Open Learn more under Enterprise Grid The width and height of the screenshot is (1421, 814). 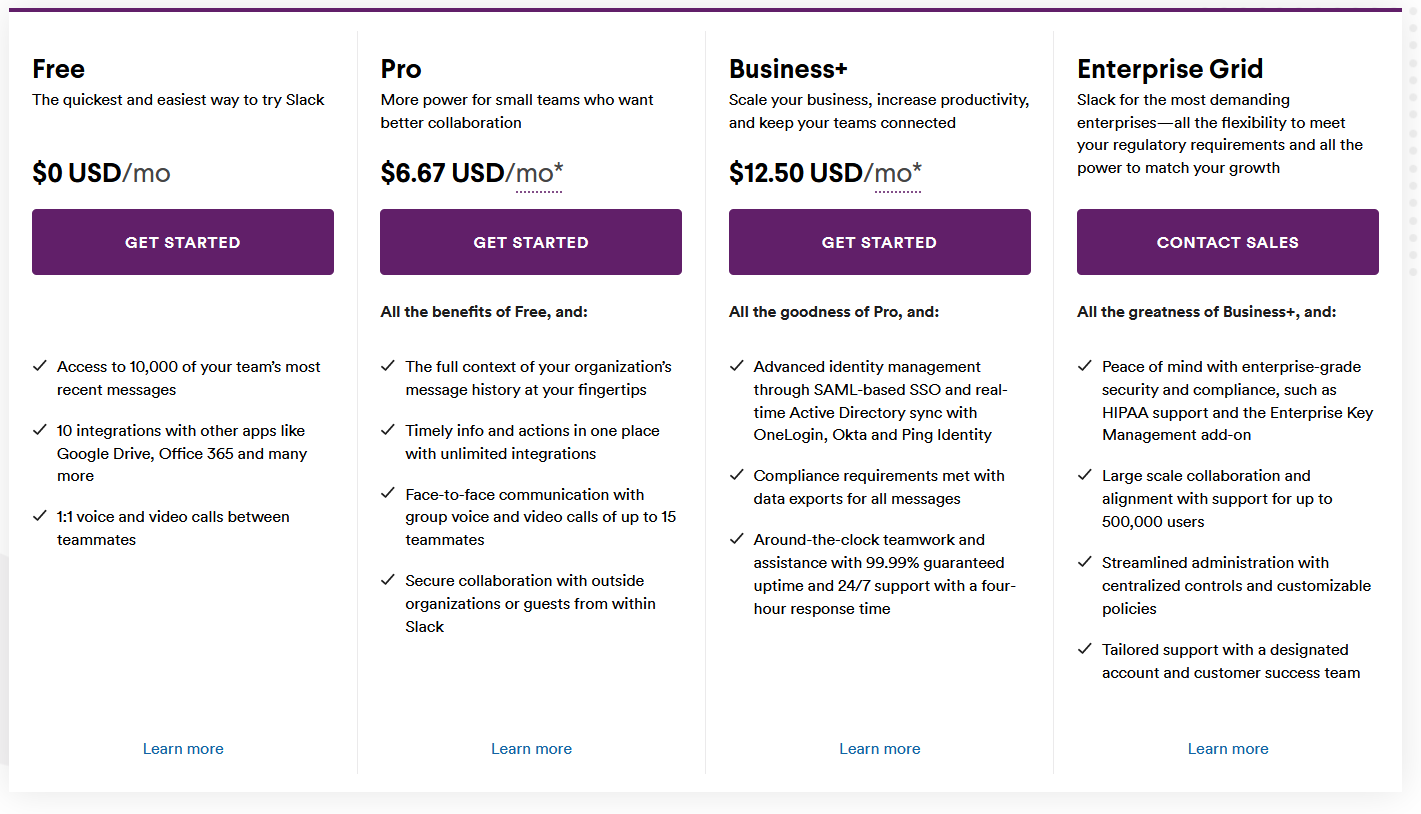(x=1228, y=749)
